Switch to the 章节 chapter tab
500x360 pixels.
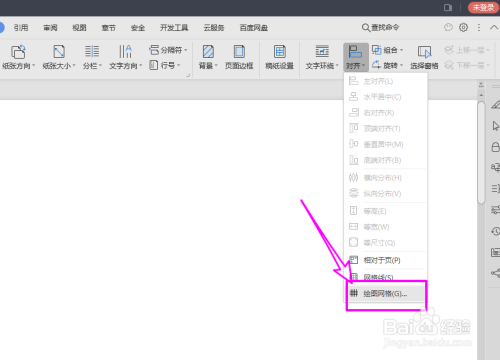point(108,28)
